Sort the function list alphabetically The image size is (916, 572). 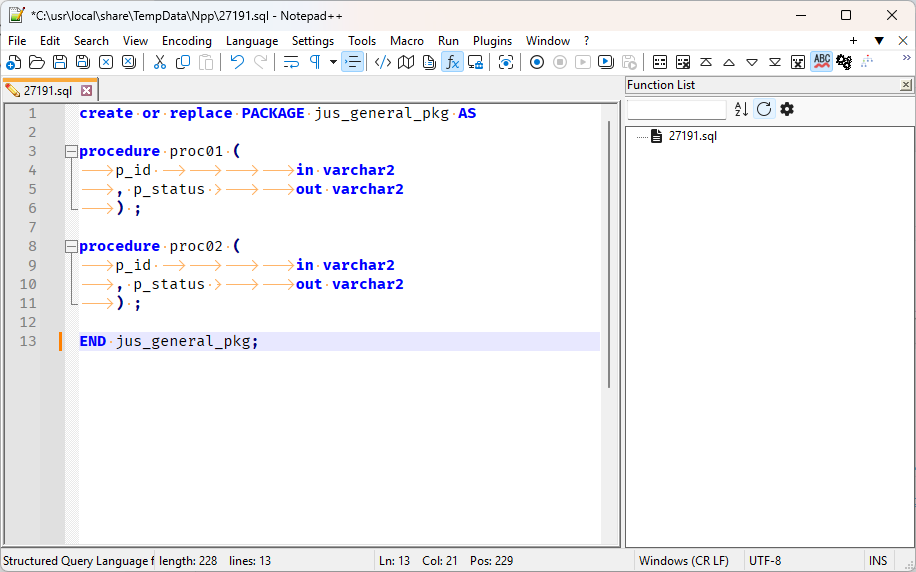(x=741, y=109)
